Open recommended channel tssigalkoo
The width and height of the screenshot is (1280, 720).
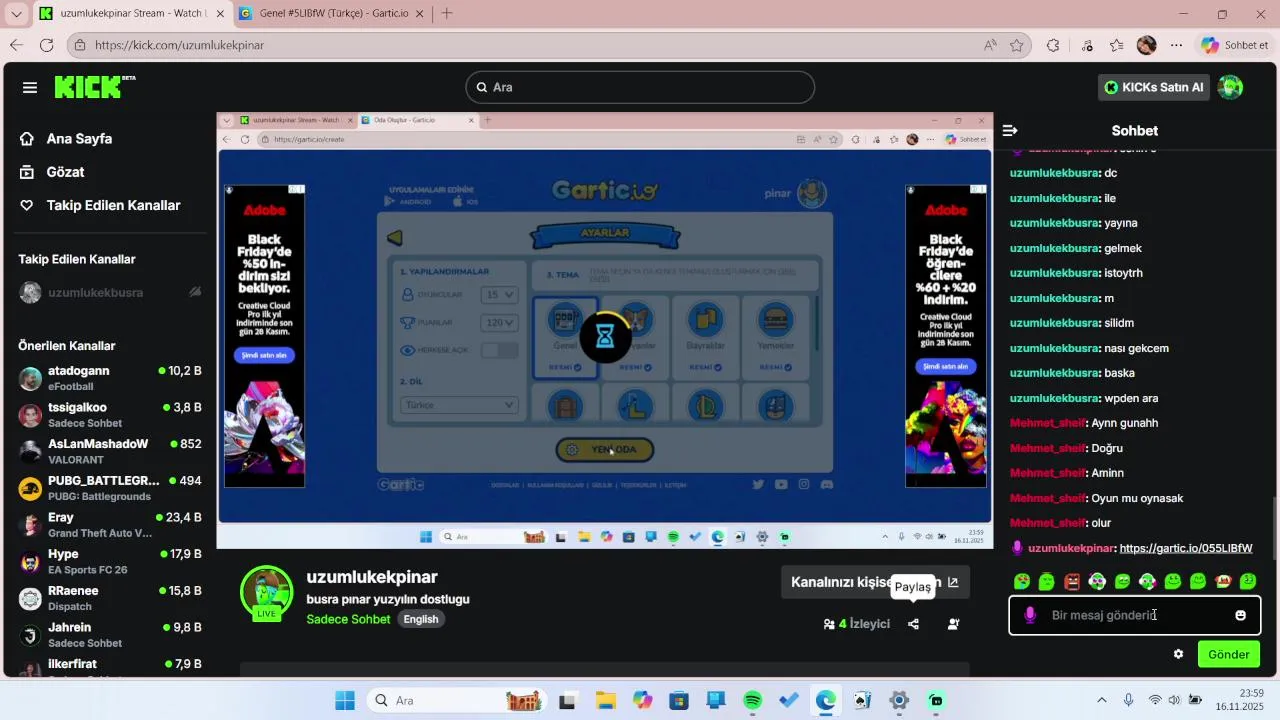pyautogui.click(x=110, y=415)
